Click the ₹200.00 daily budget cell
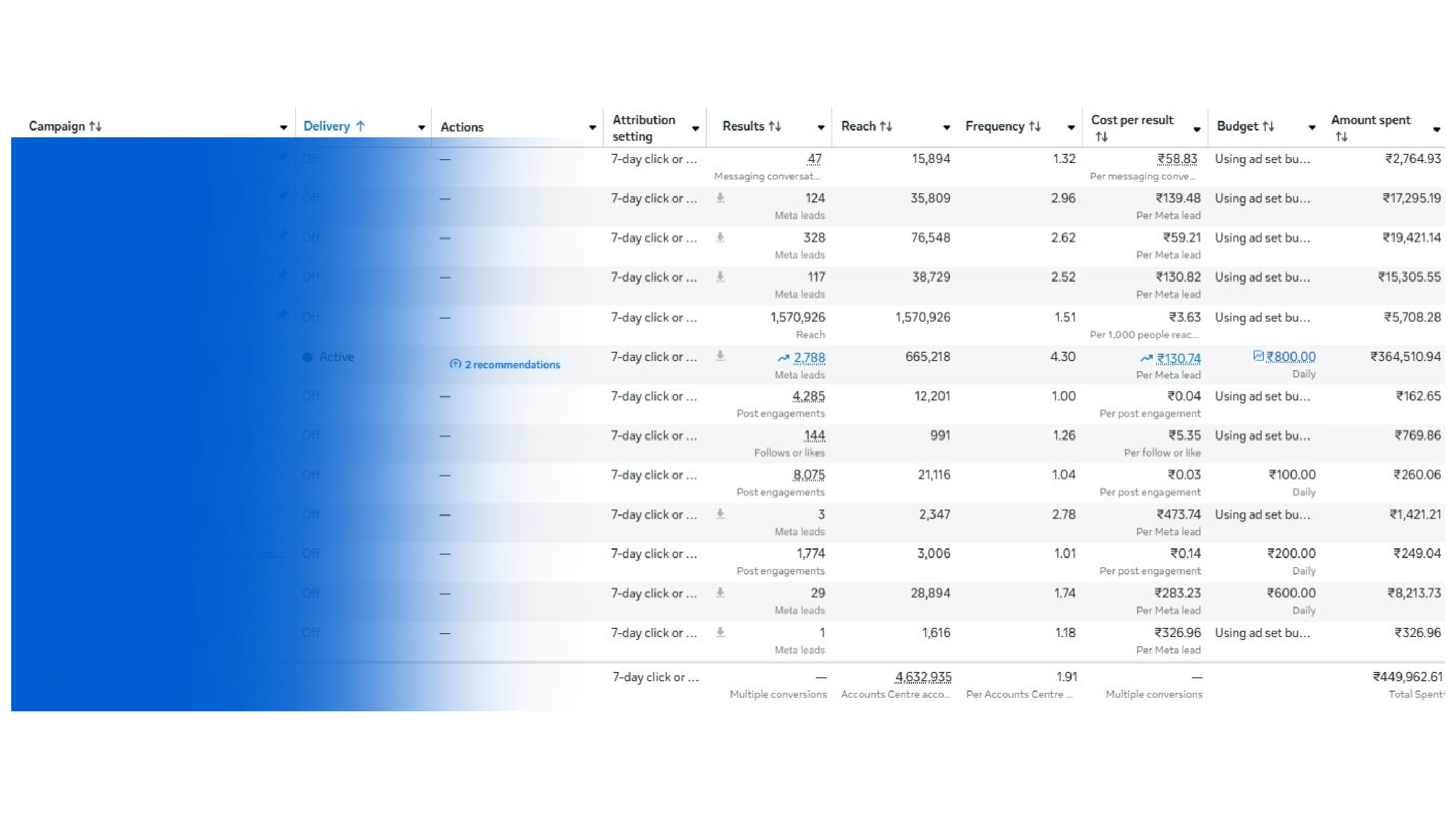The image size is (1456, 819). coord(1291,553)
